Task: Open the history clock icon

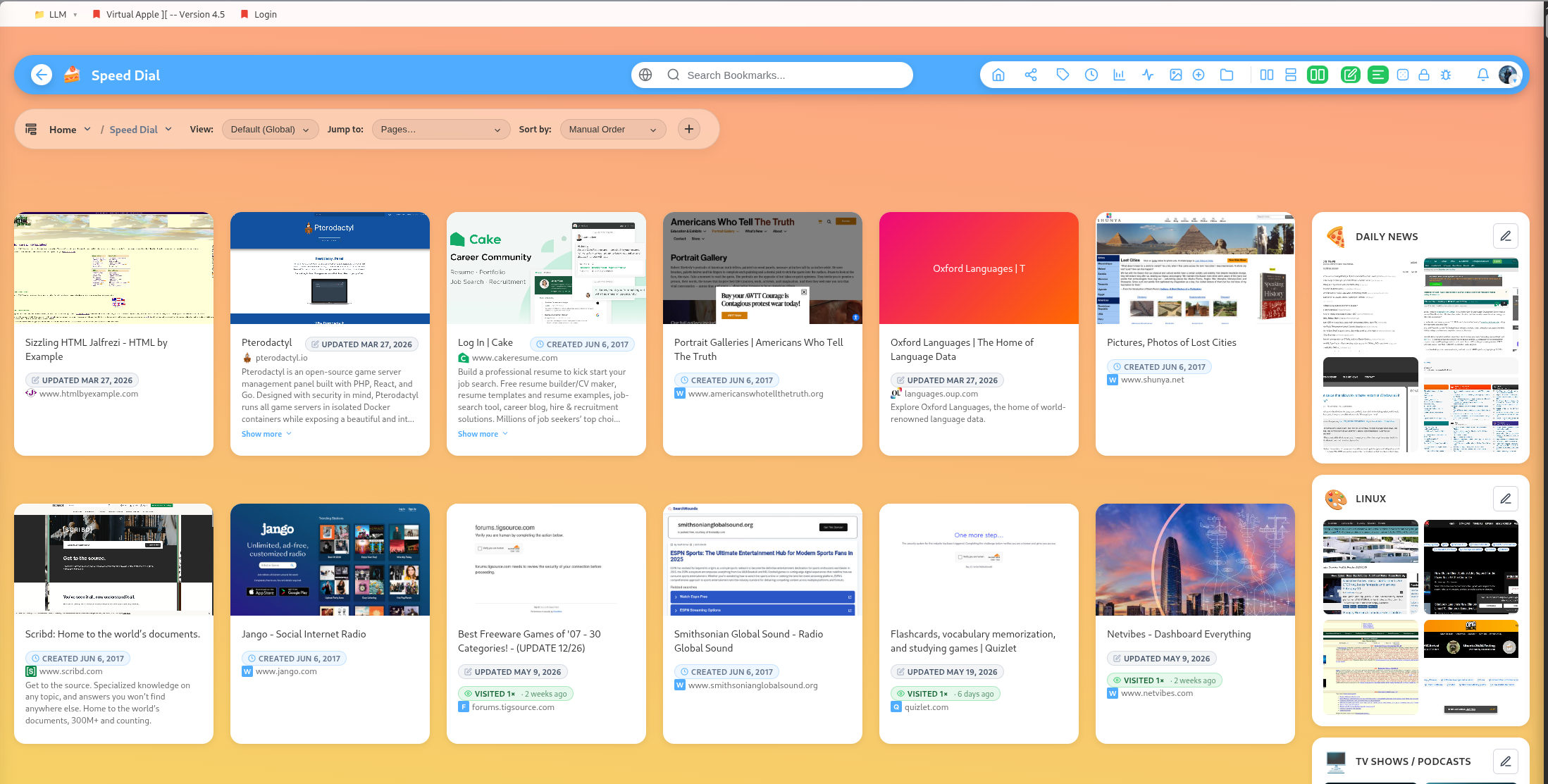Action: (1091, 75)
